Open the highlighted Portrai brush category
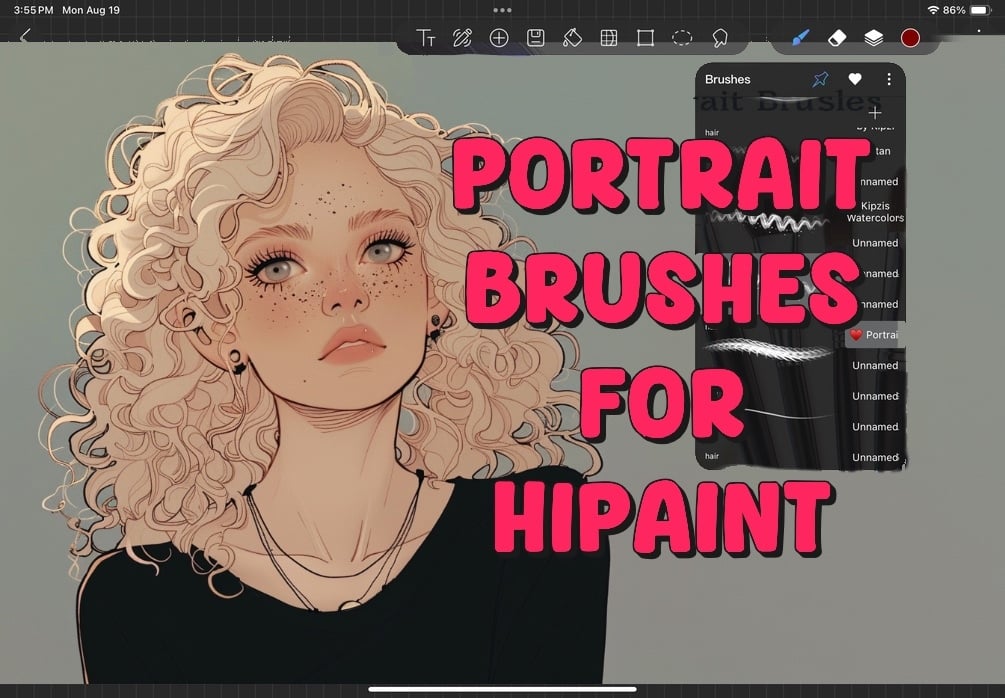Image resolution: width=1005 pixels, height=698 pixels. 875,335
